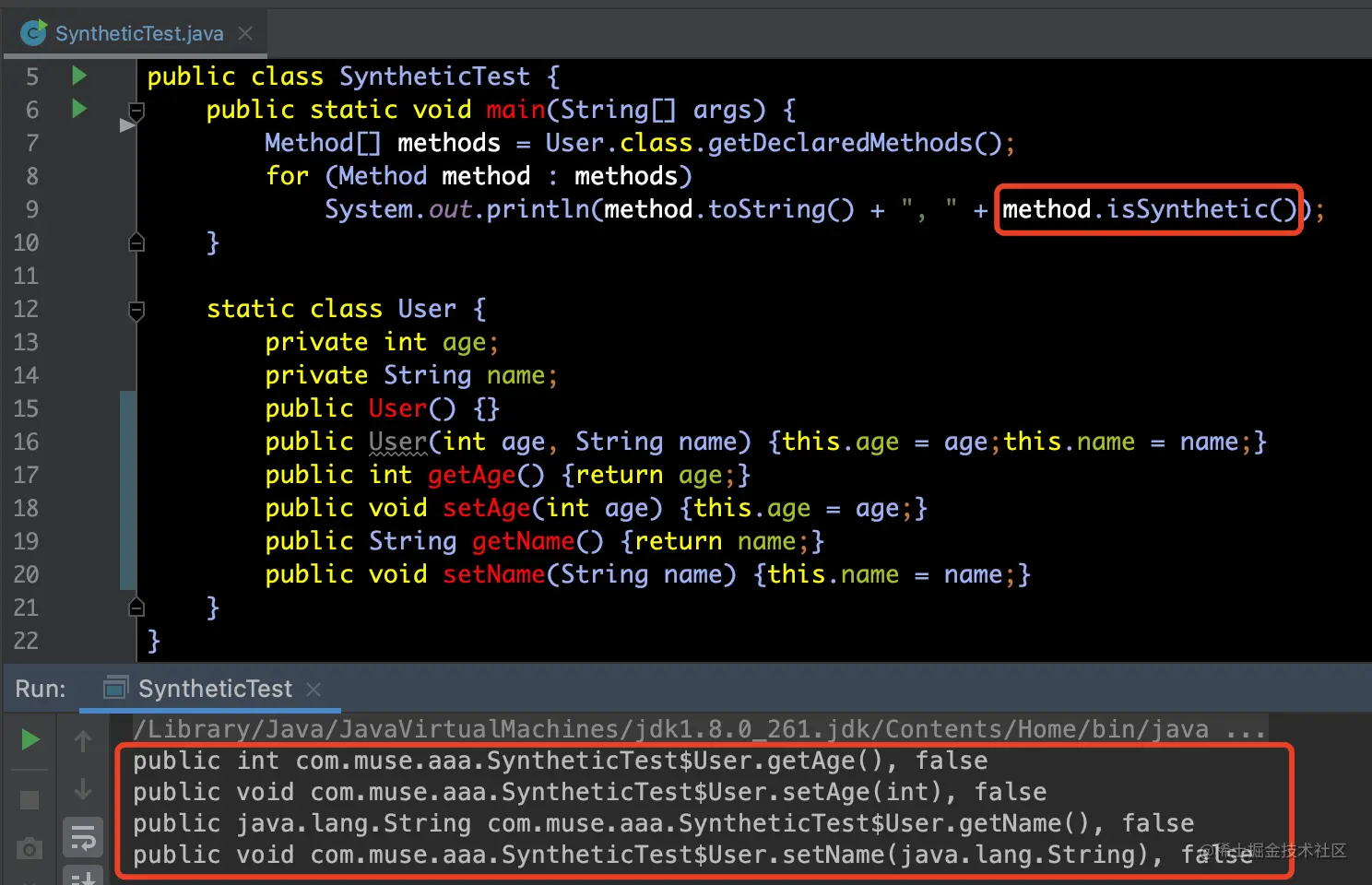Run main method from gutter arrow on line 6

coord(79,109)
